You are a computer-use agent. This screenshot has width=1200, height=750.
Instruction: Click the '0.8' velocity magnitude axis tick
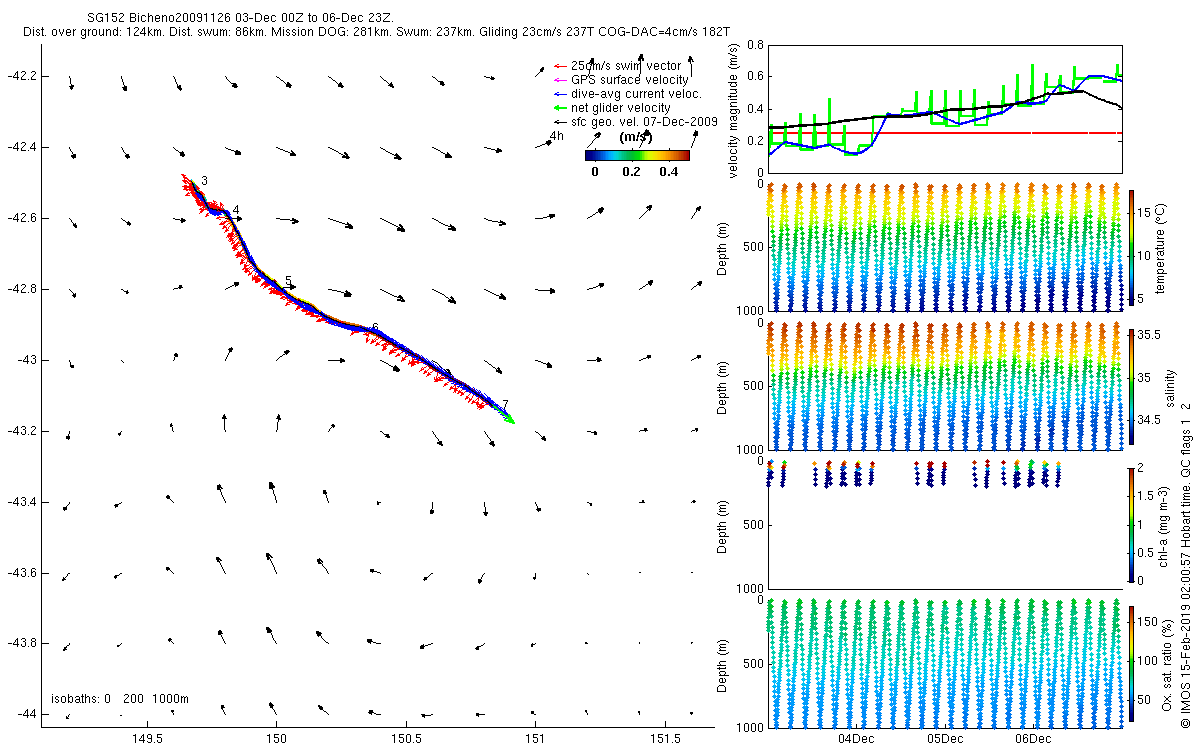coord(755,46)
